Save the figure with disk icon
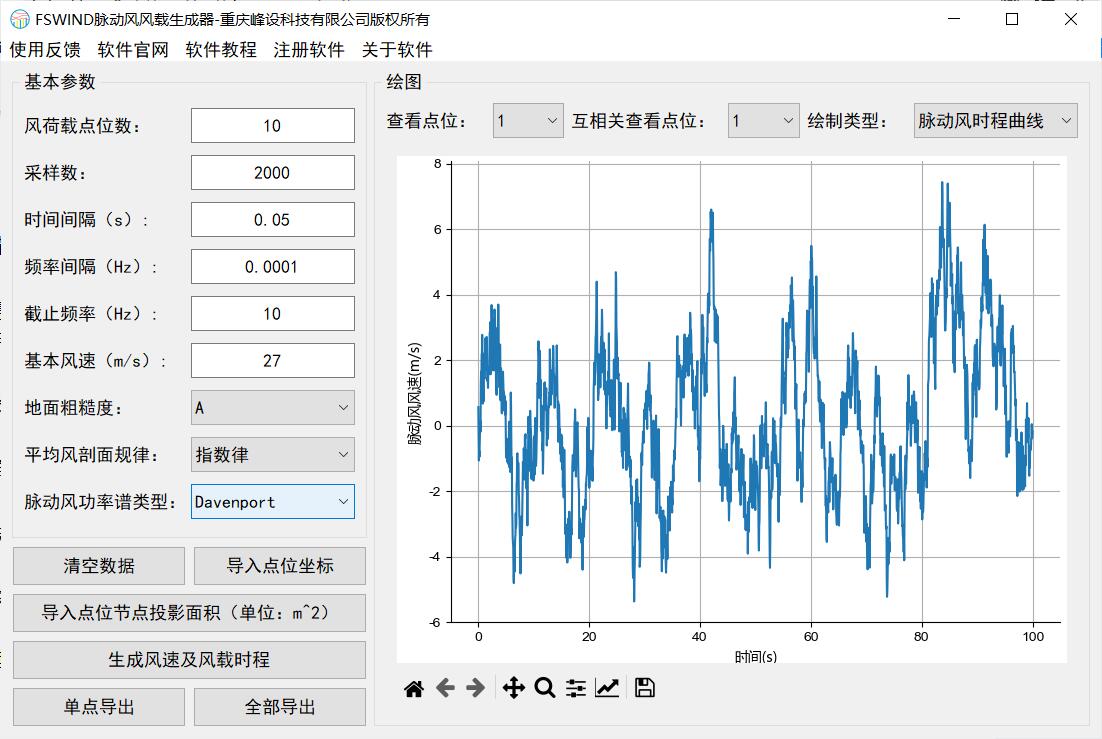Image resolution: width=1102 pixels, height=739 pixels. click(x=644, y=688)
